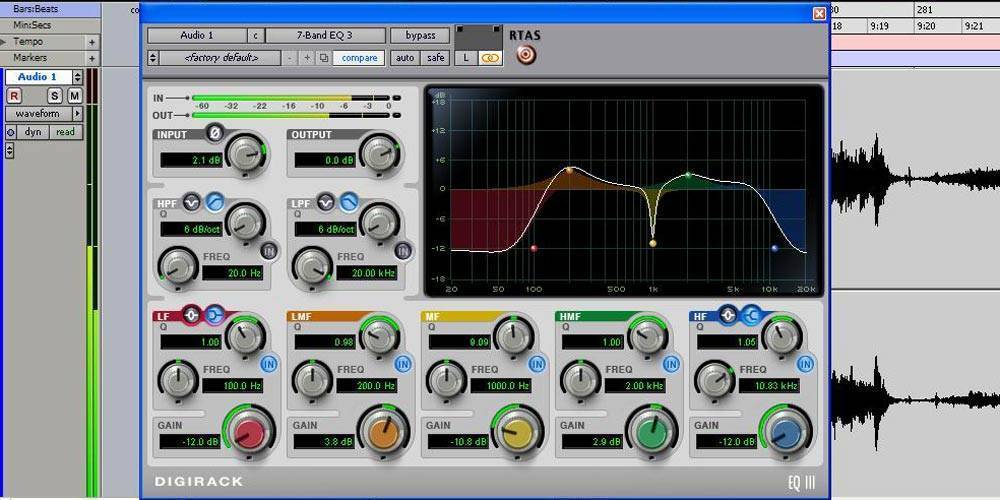This screenshot has width=1000, height=500.
Task: Click the Markers ruler label
Action: pos(30,57)
